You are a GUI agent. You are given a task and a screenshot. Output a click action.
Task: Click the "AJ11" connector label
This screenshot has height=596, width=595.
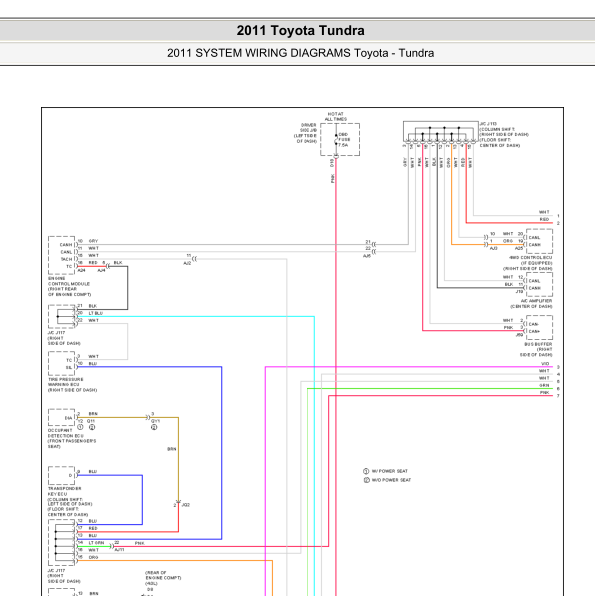point(119,550)
